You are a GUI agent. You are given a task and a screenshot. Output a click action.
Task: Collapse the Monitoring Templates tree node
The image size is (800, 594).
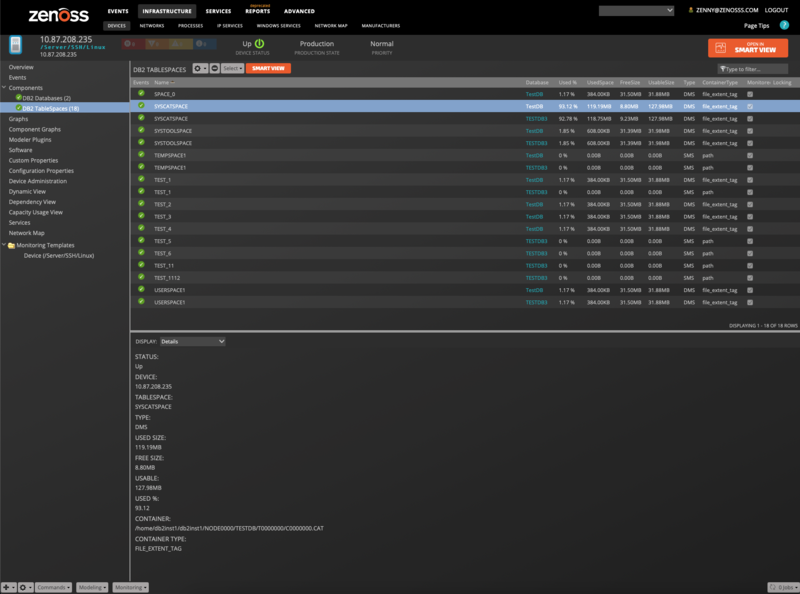(x=4, y=245)
